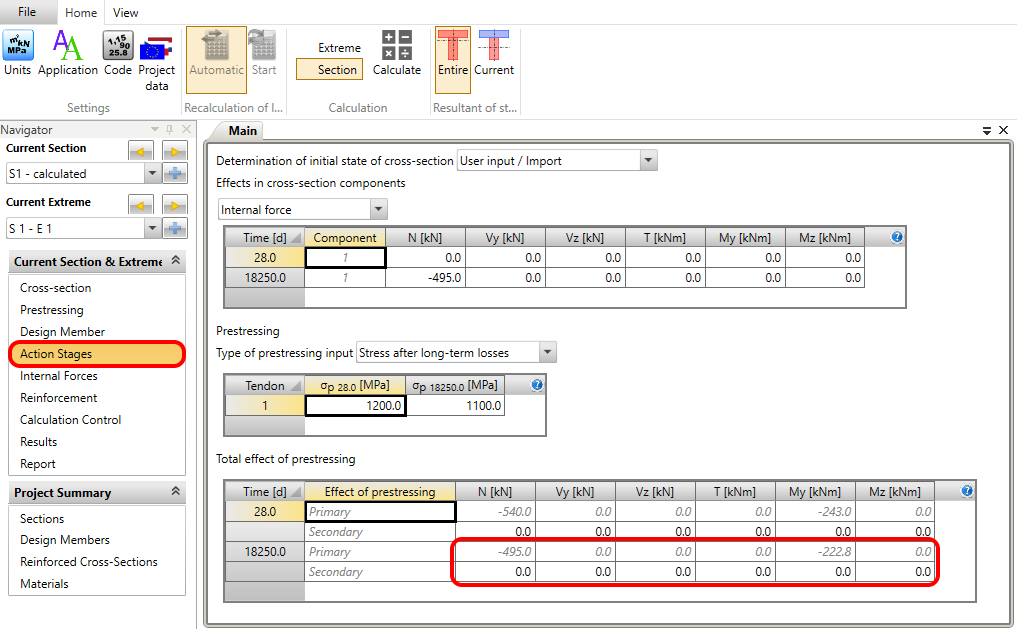Open Project data icon
Image resolution: width=1017 pixels, height=629 pixels.
coord(157,60)
